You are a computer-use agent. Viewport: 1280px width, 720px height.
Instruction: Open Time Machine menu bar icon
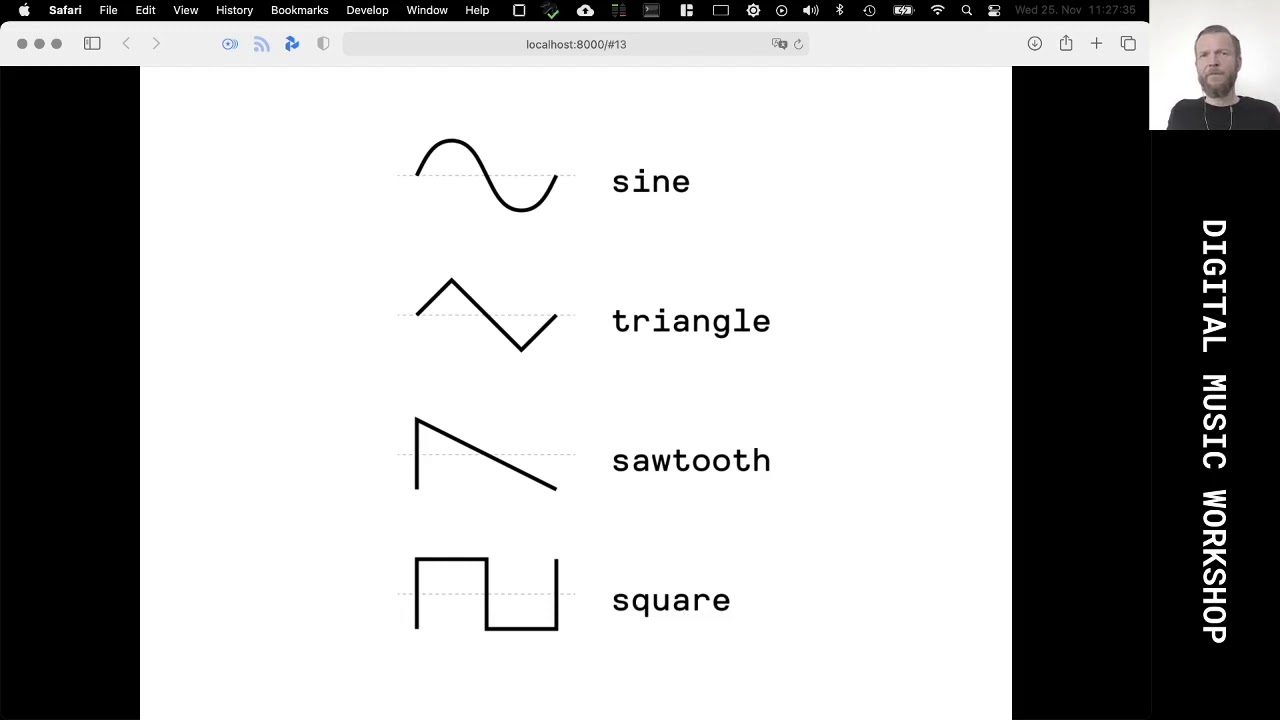(x=869, y=10)
